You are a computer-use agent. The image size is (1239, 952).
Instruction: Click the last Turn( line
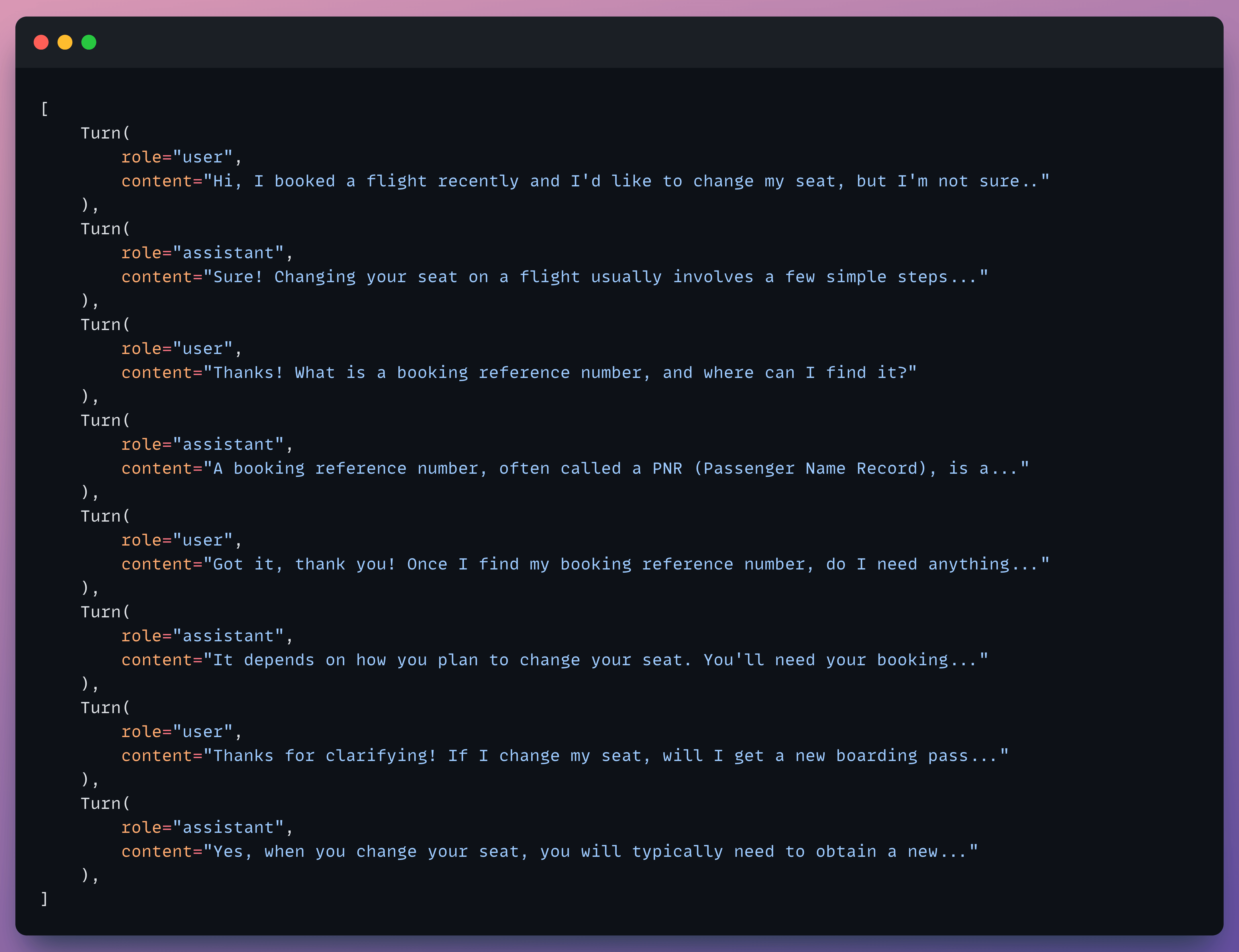point(105,803)
